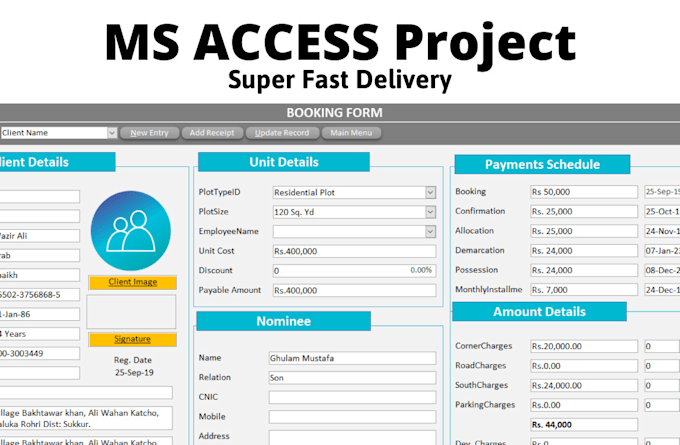The height and width of the screenshot is (445, 680).
Task: Click the Amount Details section header
Action: pyautogui.click(x=539, y=311)
